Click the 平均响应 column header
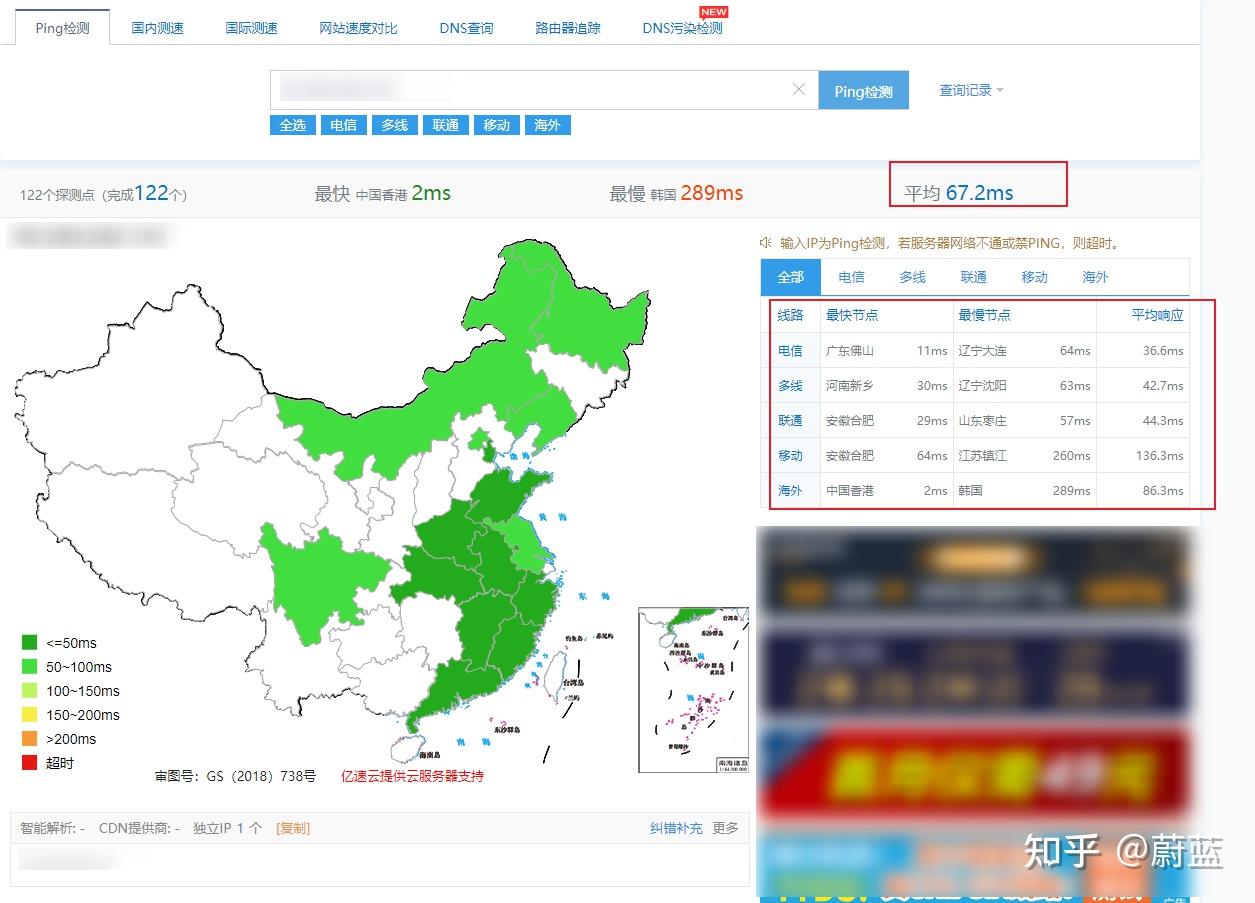The image size is (1255, 903). click(x=1157, y=315)
